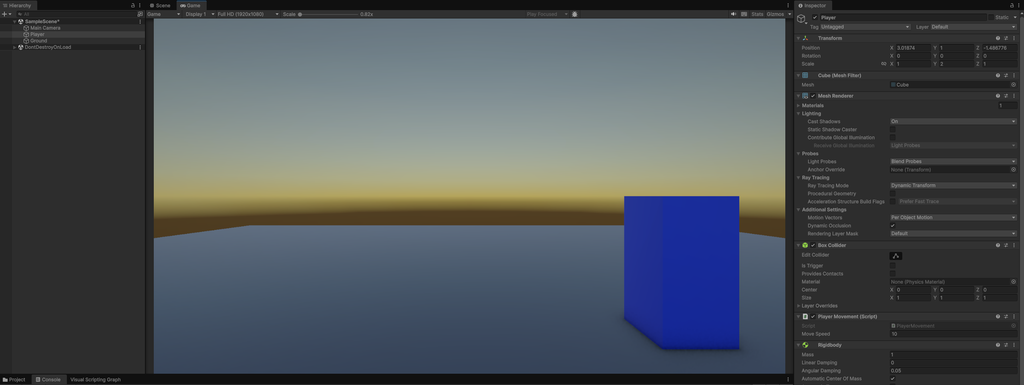Image resolution: width=1024 pixels, height=385 pixels.
Task: Open the Cast Shadows dropdown
Action: pos(953,121)
